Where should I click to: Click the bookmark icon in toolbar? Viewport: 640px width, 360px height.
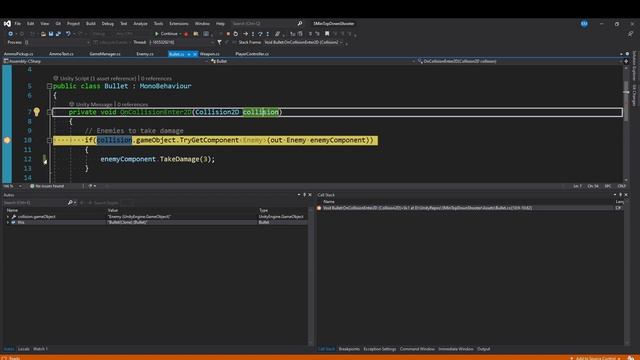pyautogui.click(x=327, y=34)
